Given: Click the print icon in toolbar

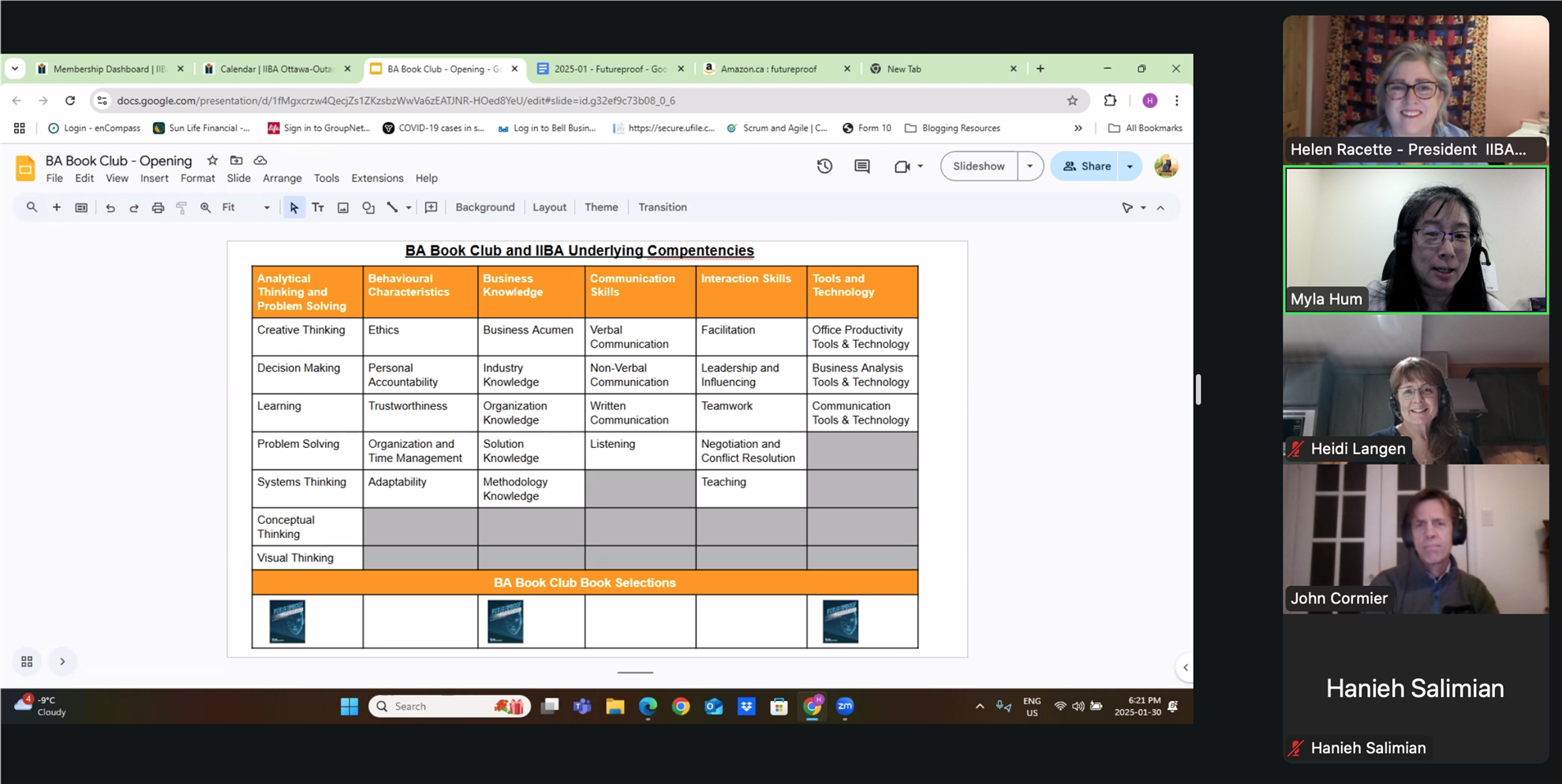Looking at the screenshot, I should (x=158, y=207).
